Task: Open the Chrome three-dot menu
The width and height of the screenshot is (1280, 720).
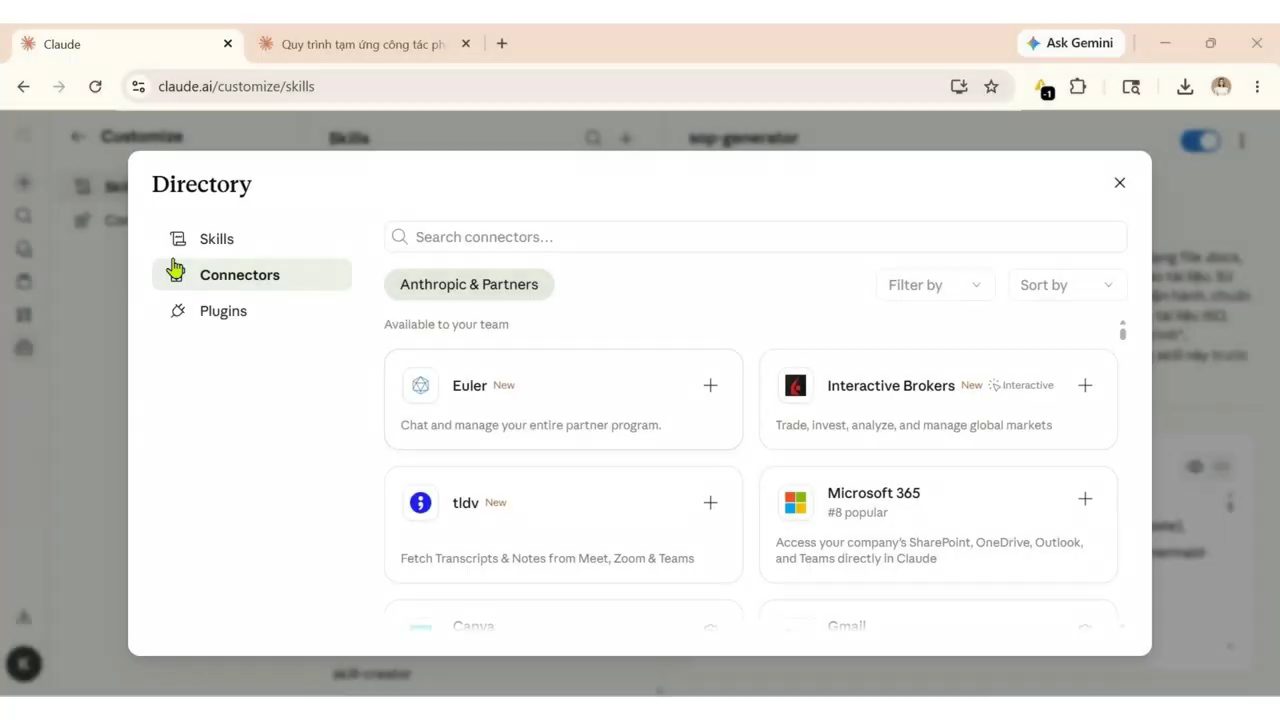Action: click(x=1257, y=87)
